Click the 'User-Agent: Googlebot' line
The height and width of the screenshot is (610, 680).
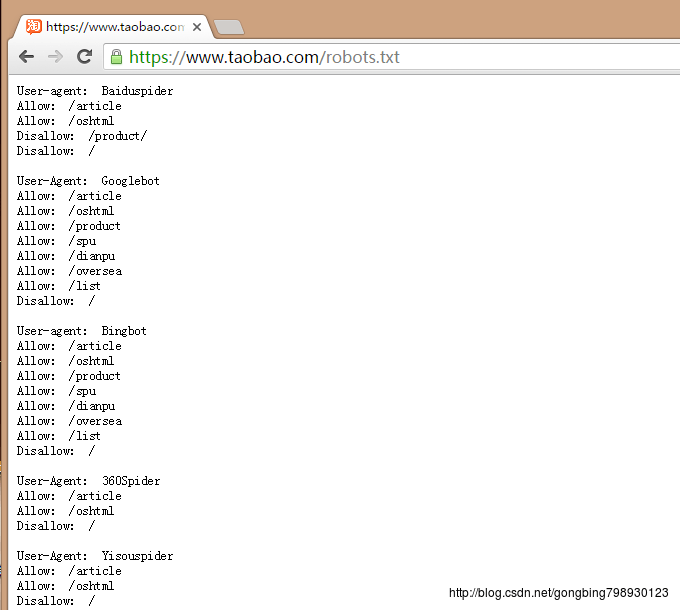[x=88, y=181]
